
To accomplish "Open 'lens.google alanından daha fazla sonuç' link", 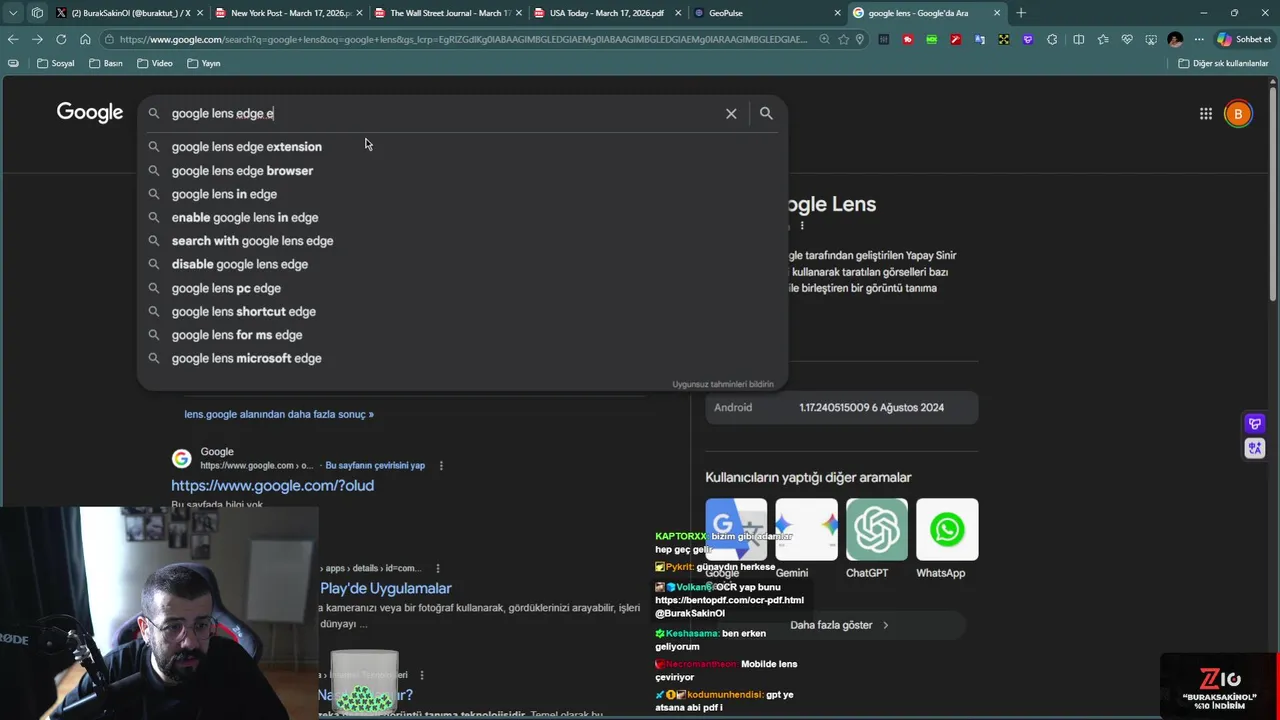I will pyautogui.click(x=279, y=414).
